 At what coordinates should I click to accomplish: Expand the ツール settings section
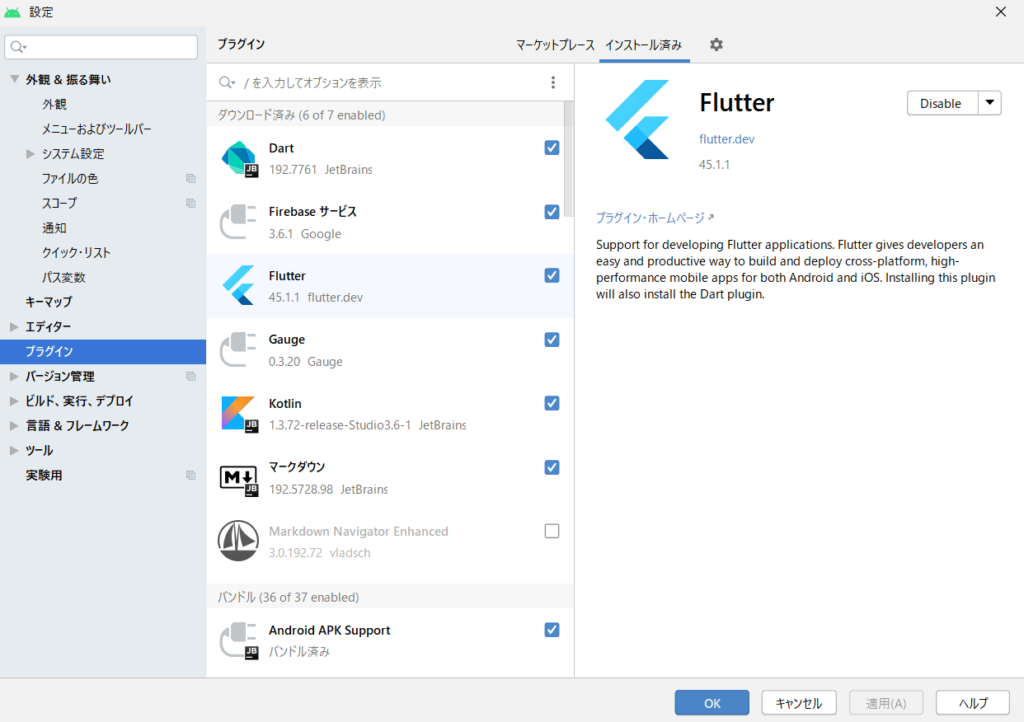[14, 450]
